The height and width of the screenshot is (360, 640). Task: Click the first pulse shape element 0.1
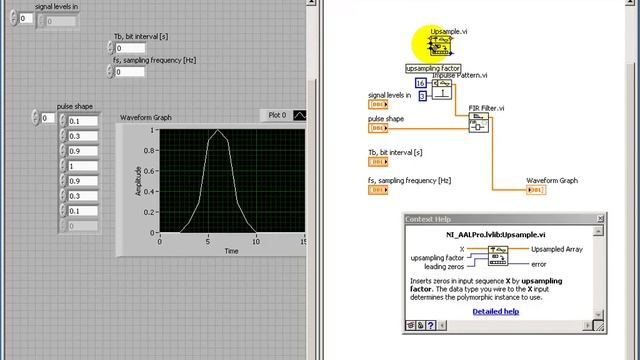click(83, 121)
